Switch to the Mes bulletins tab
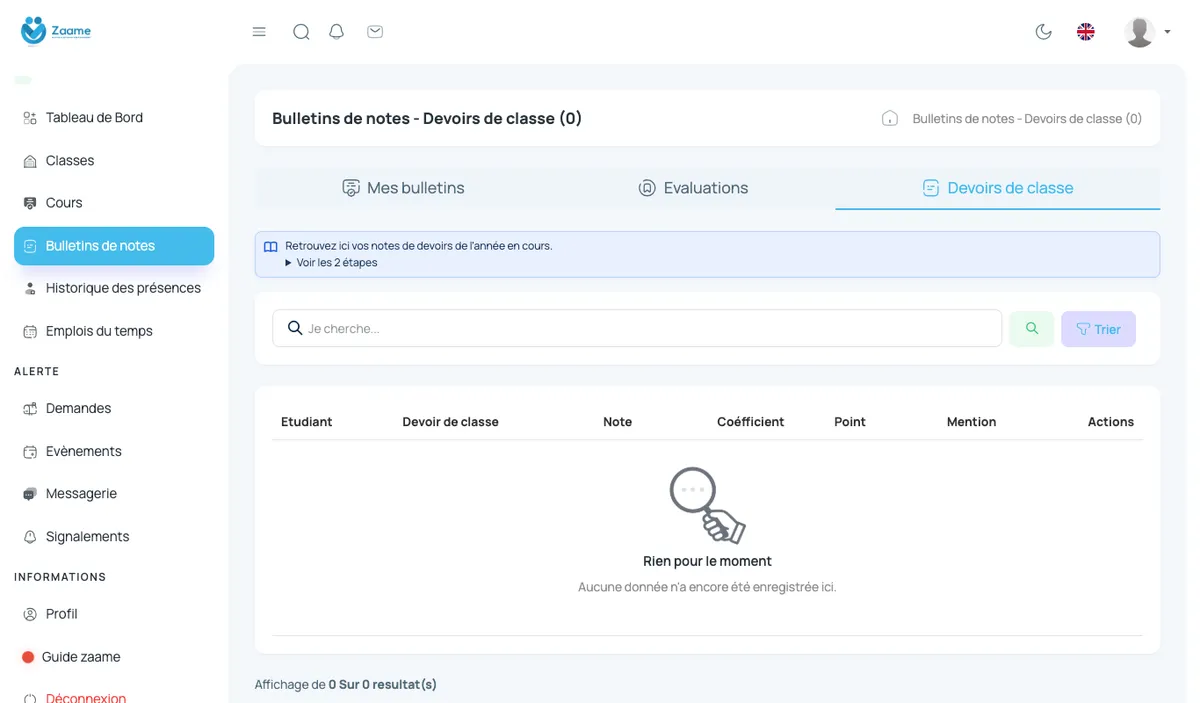The image size is (1200, 703). [x=403, y=188]
